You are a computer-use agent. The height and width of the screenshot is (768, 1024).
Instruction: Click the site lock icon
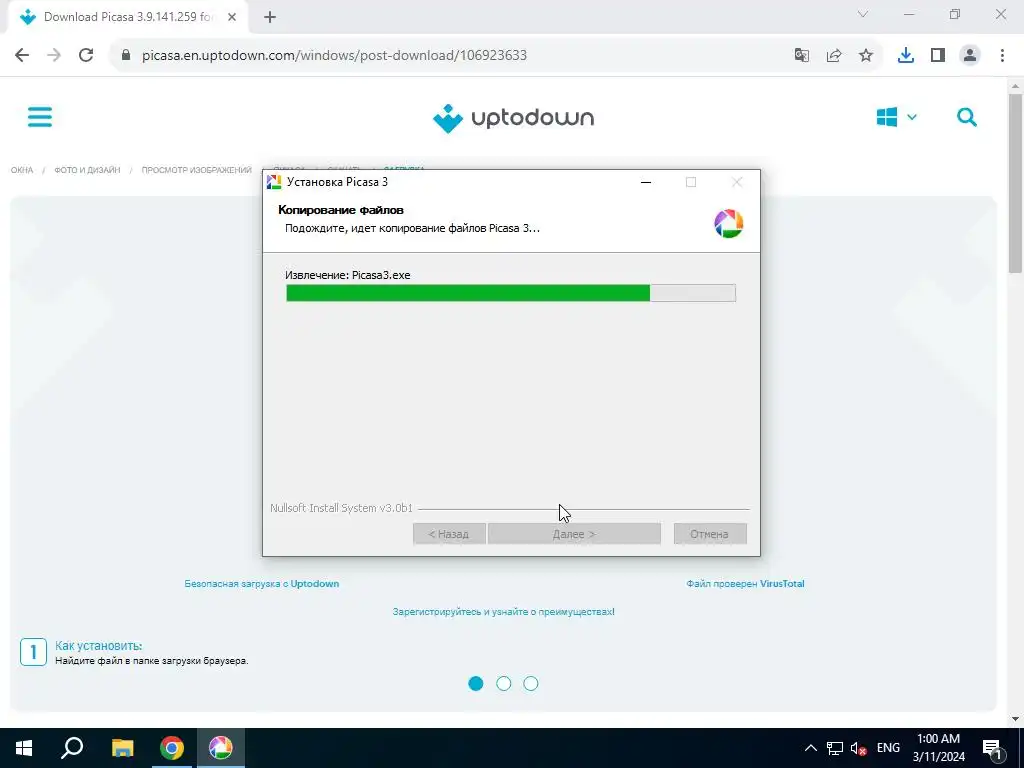pos(126,55)
